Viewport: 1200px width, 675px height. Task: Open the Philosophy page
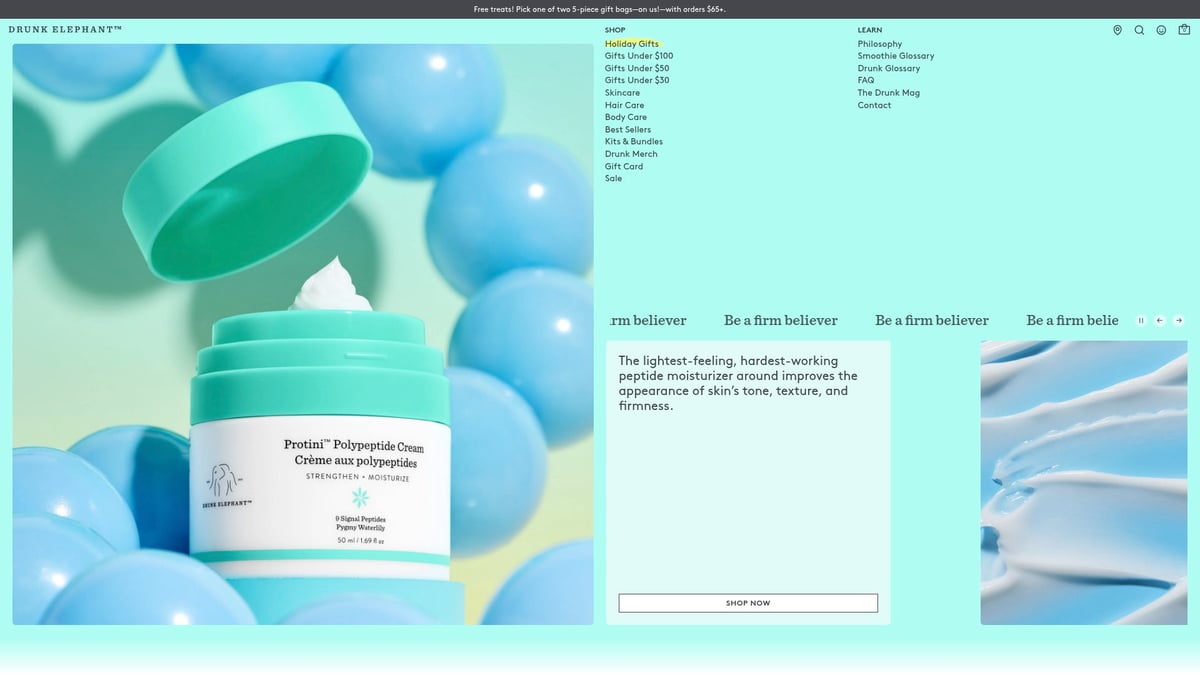click(879, 44)
